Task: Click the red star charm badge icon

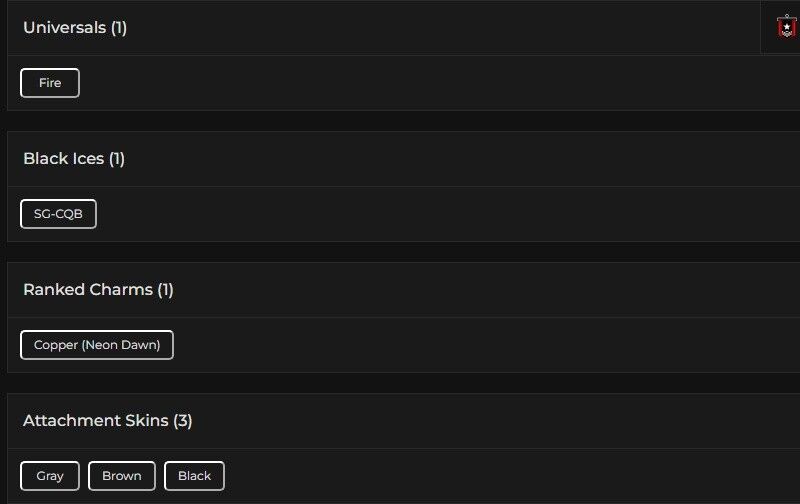Action: (787, 27)
